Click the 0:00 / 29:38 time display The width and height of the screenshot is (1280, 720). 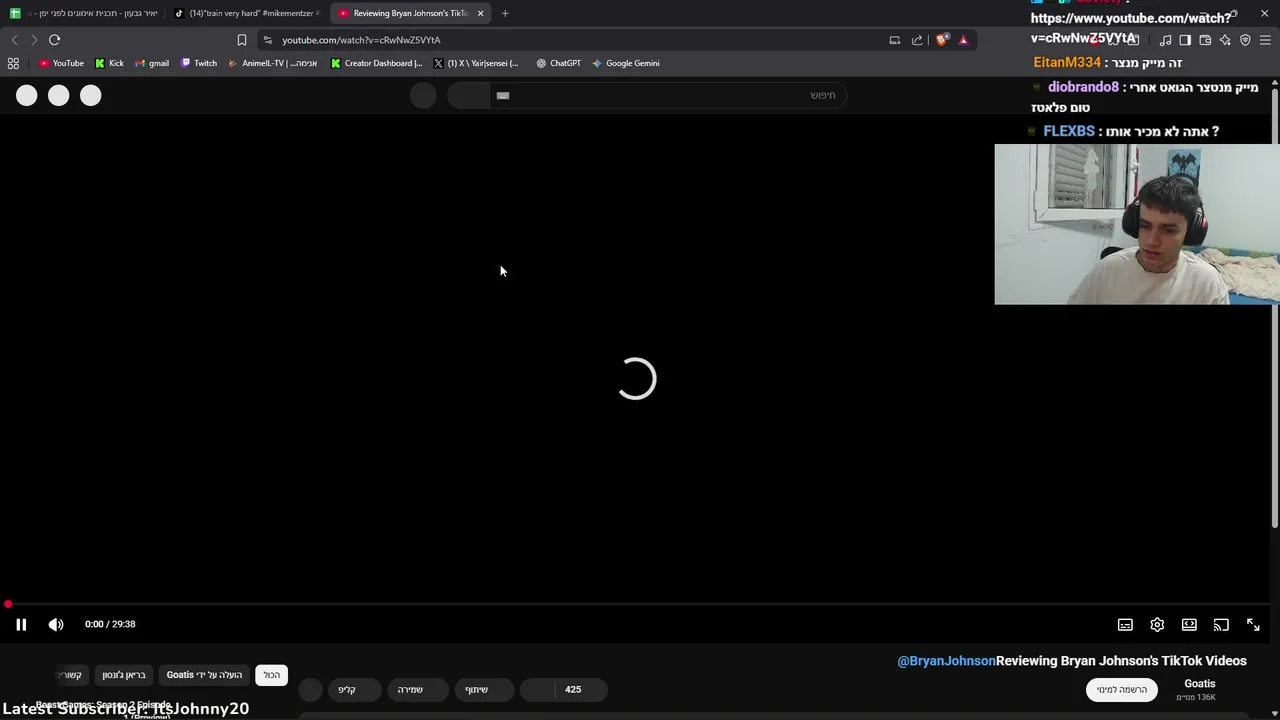pos(110,624)
